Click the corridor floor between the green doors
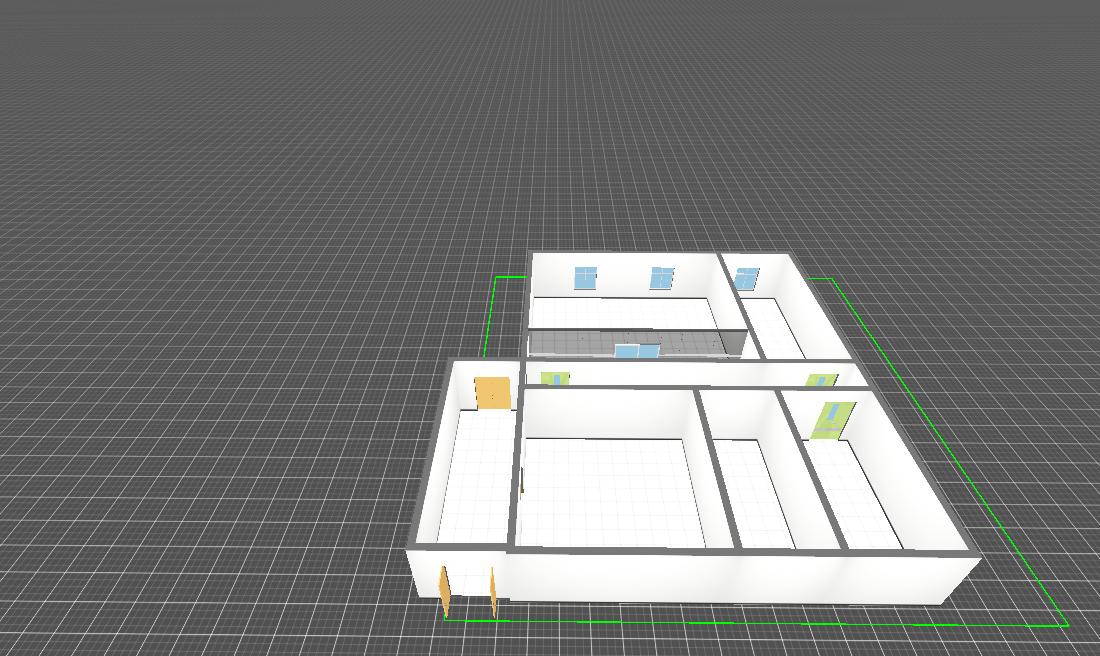Image resolution: width=1100 pixels, height=656 pixels. click(x=690, y=376)
